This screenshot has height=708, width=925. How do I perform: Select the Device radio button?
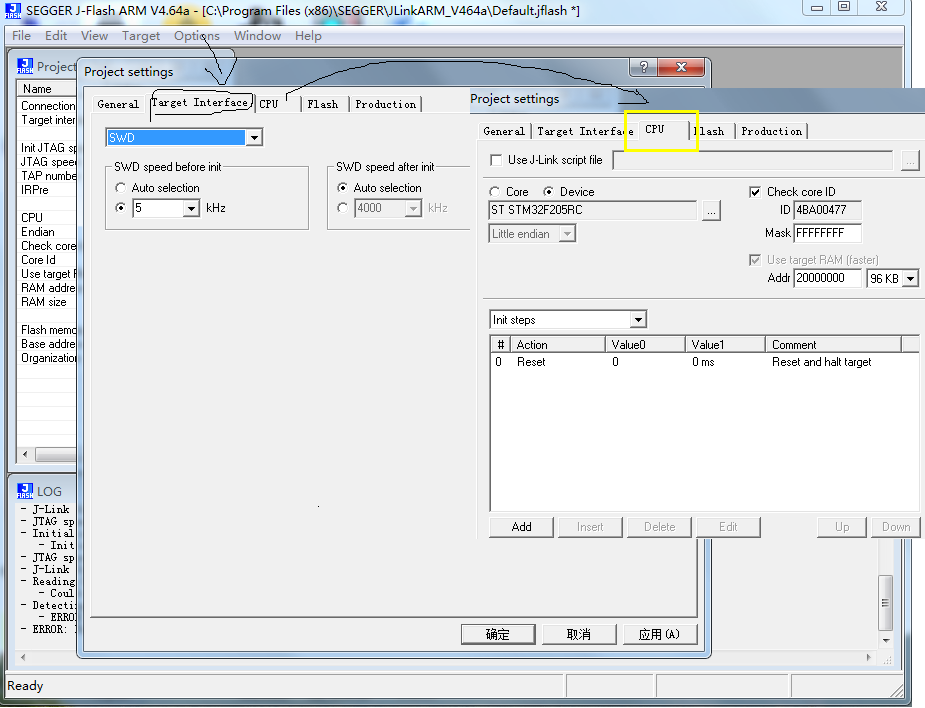pyautogui.click(x=548, y=192)
